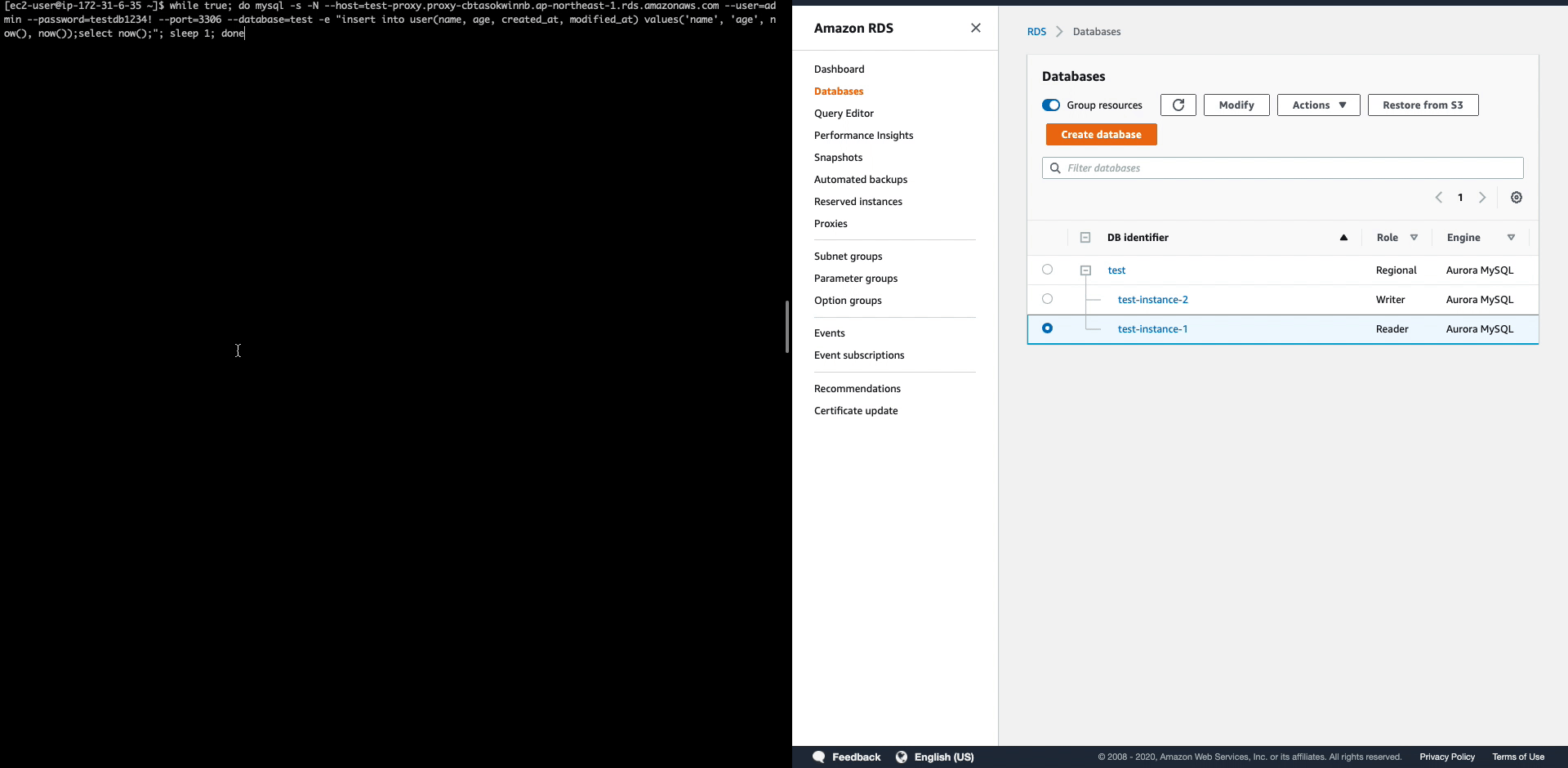Focus the Filter databases input
1568x768 pixels.
coord(1282,167)
